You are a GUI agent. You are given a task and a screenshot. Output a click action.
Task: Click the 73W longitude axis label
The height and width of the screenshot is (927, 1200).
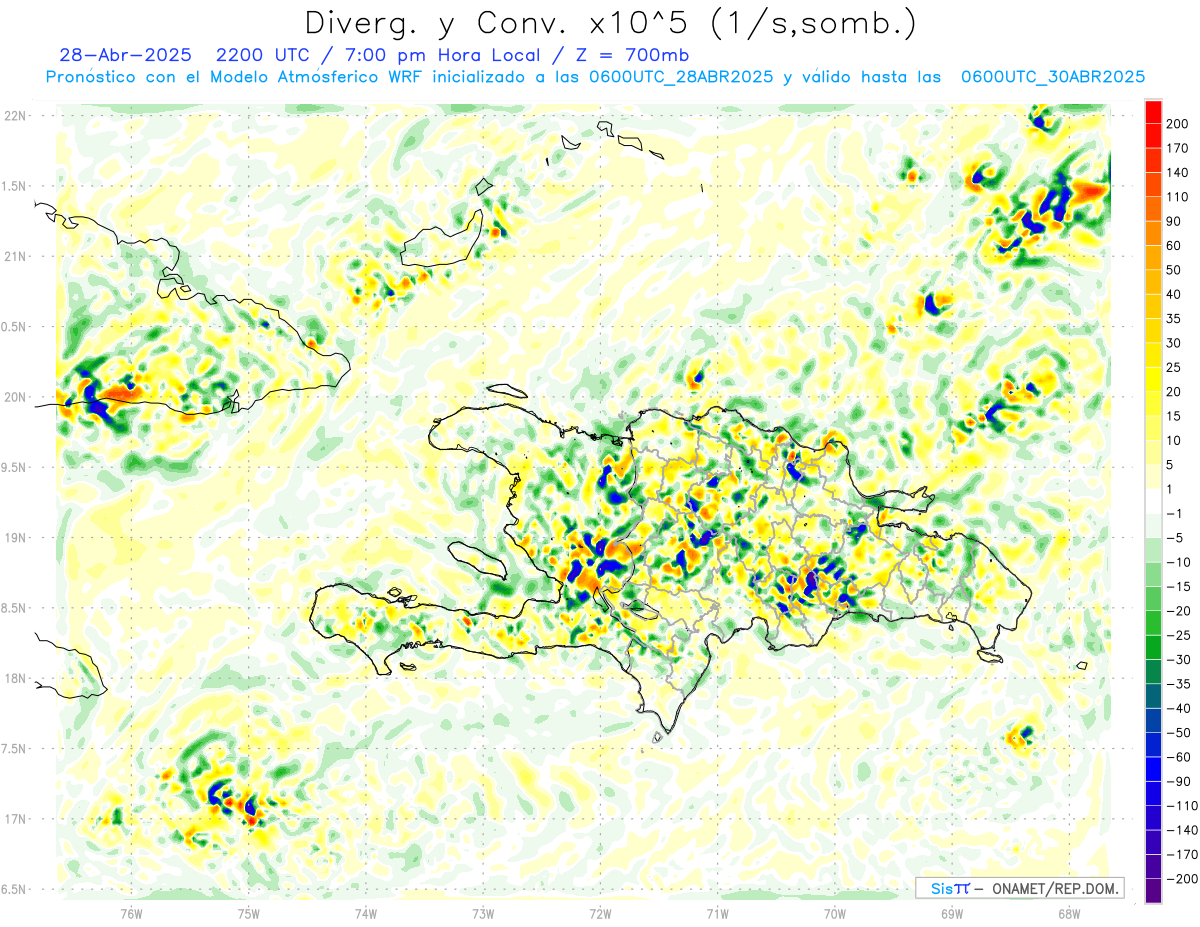click(483, 912)
